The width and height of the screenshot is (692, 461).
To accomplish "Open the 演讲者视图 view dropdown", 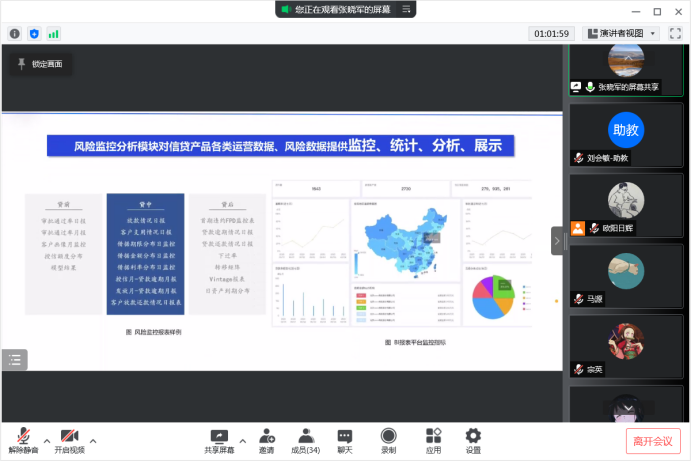I will pyautogui.click(x=621, y=33).
